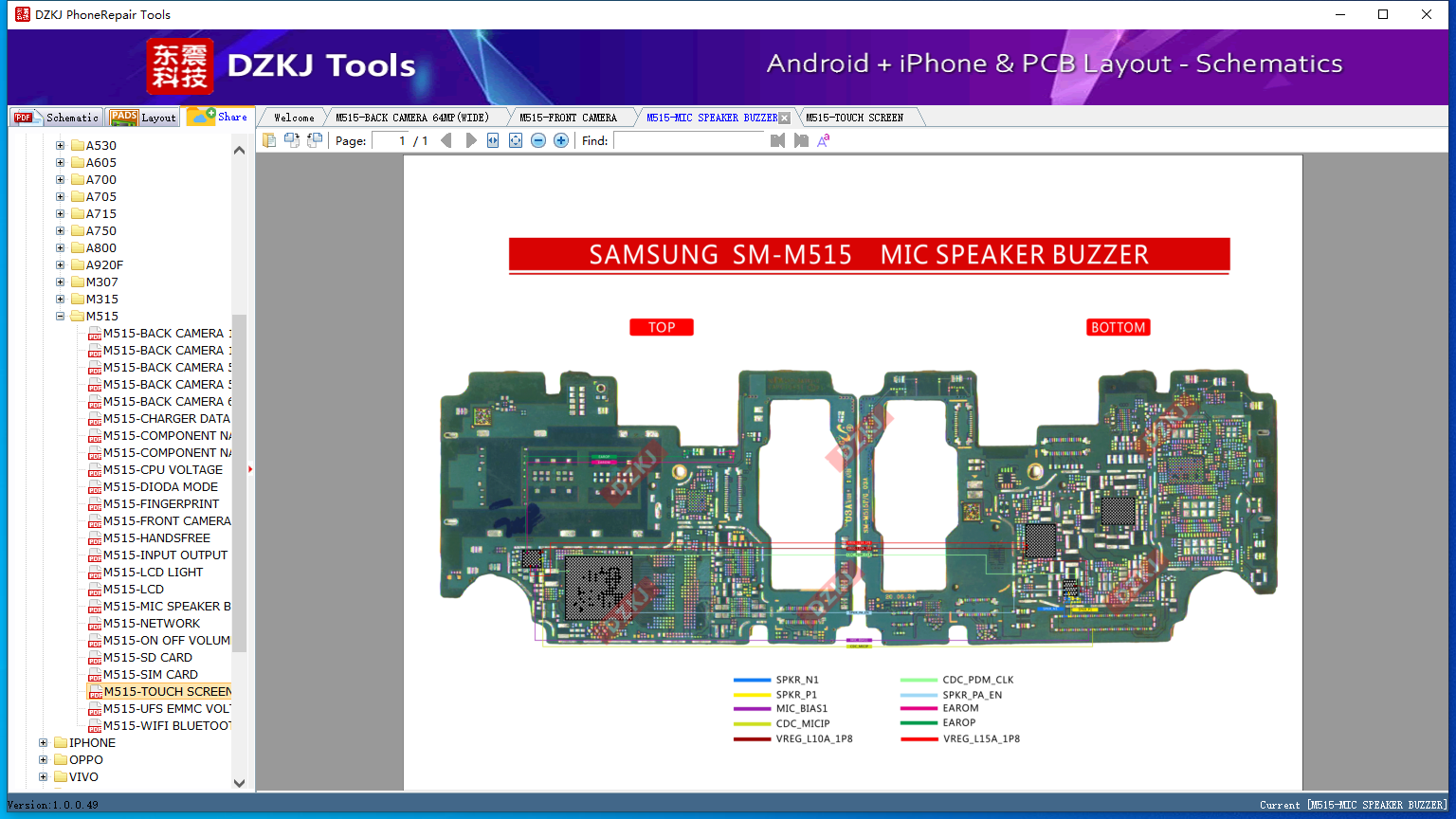Expand the VIVO folder node
This screenshot has height=819, width=1456.
click(x=43, y=777)
